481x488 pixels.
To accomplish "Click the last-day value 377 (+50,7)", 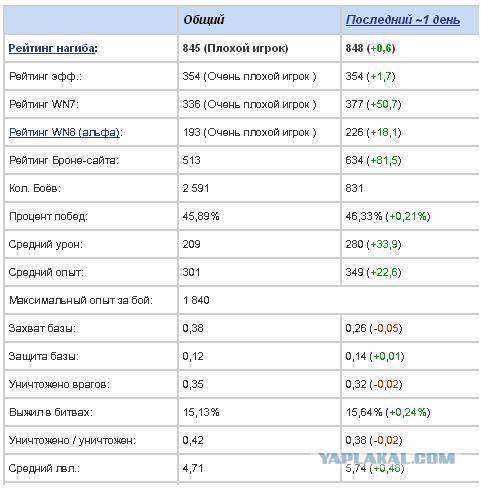I will click(373, 104).
